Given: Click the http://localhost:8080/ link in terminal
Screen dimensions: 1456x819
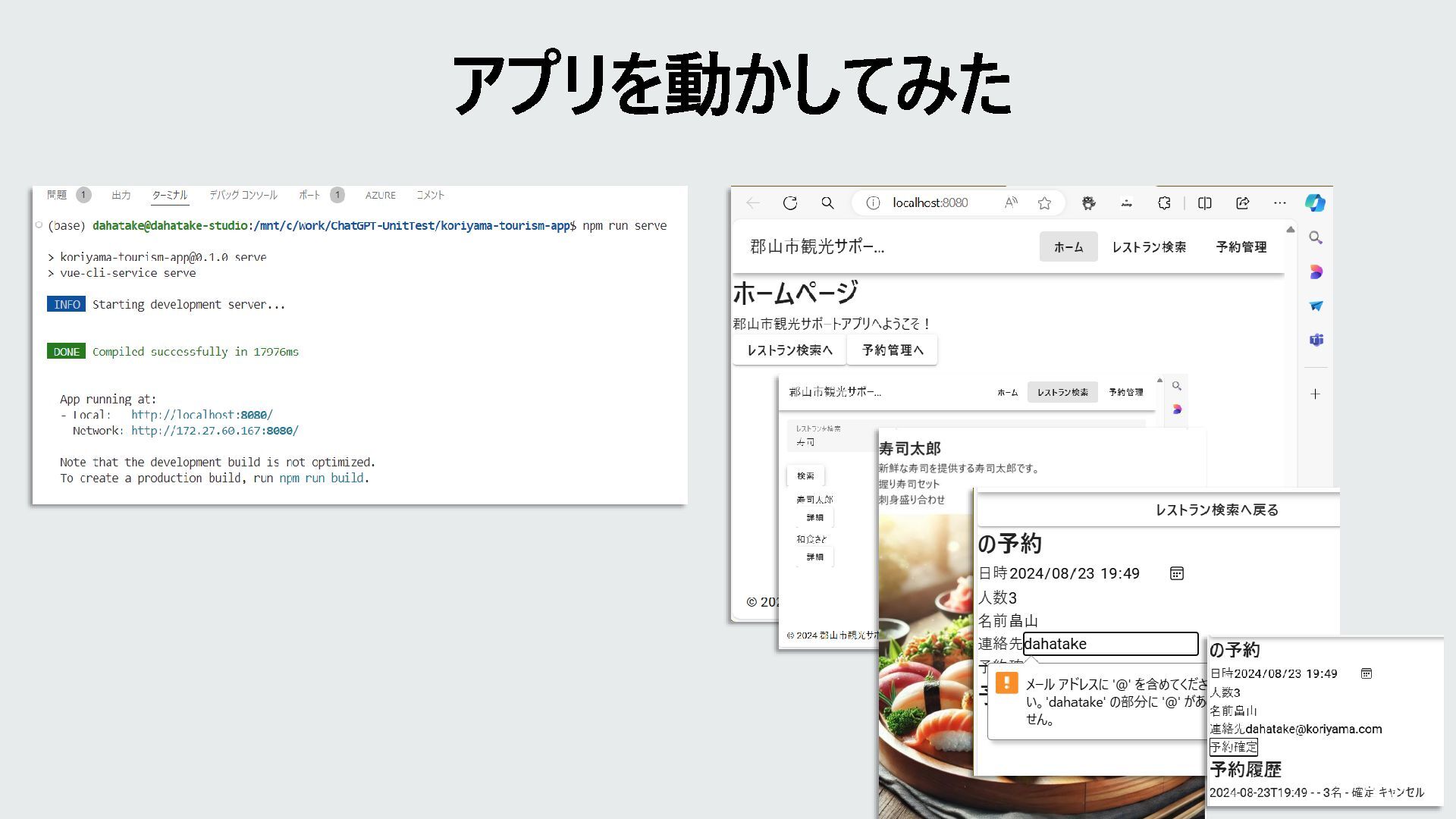Looking at the screenshot, I should [202, 415].
